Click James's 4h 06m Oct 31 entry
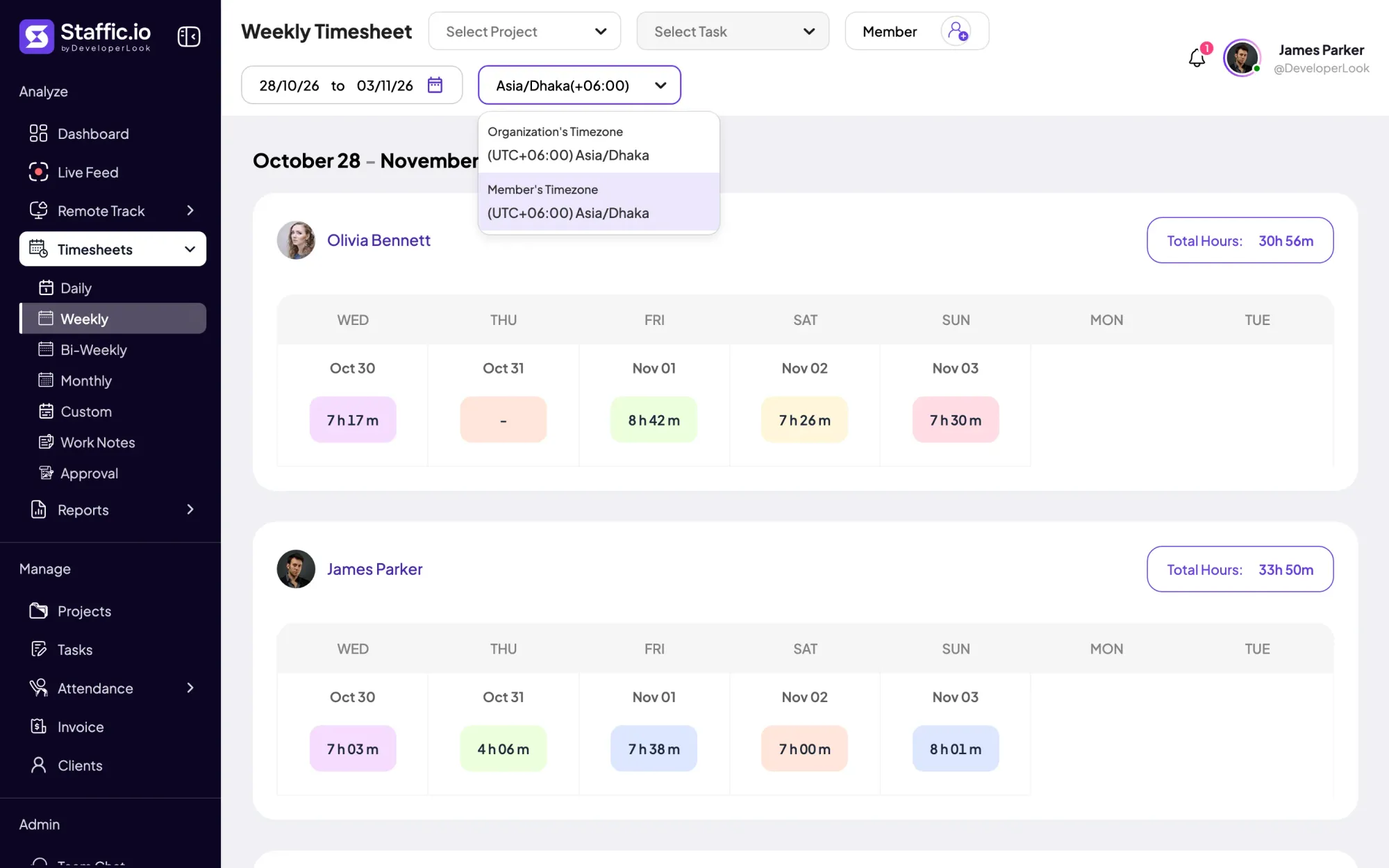The height and width of the screenshot is (868, 1389). click(x=504, y=749)
